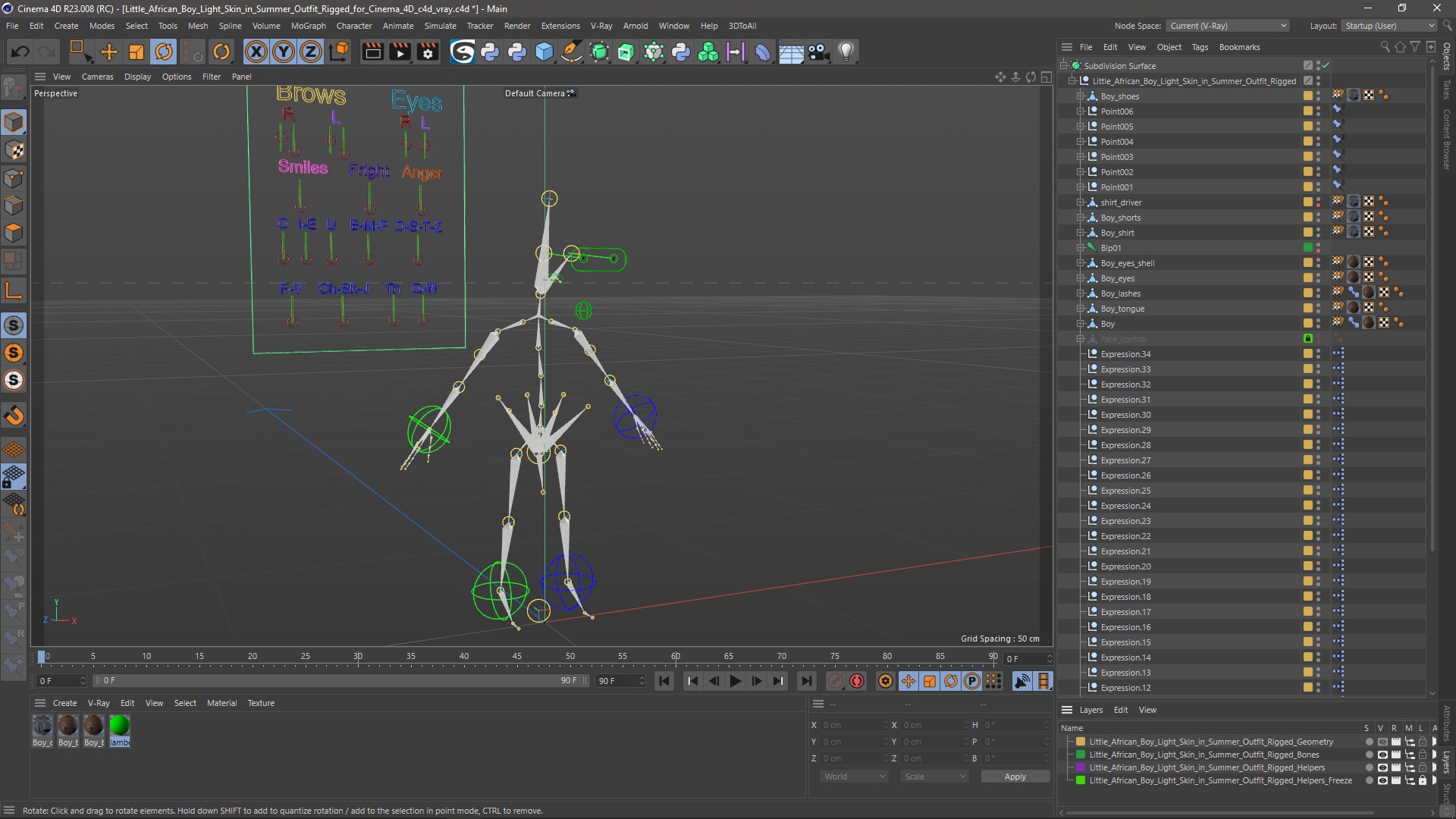The image size is (1456, 819).
Task: Open the Layout Startup dropdown
Action: (x=1389, y=26)
